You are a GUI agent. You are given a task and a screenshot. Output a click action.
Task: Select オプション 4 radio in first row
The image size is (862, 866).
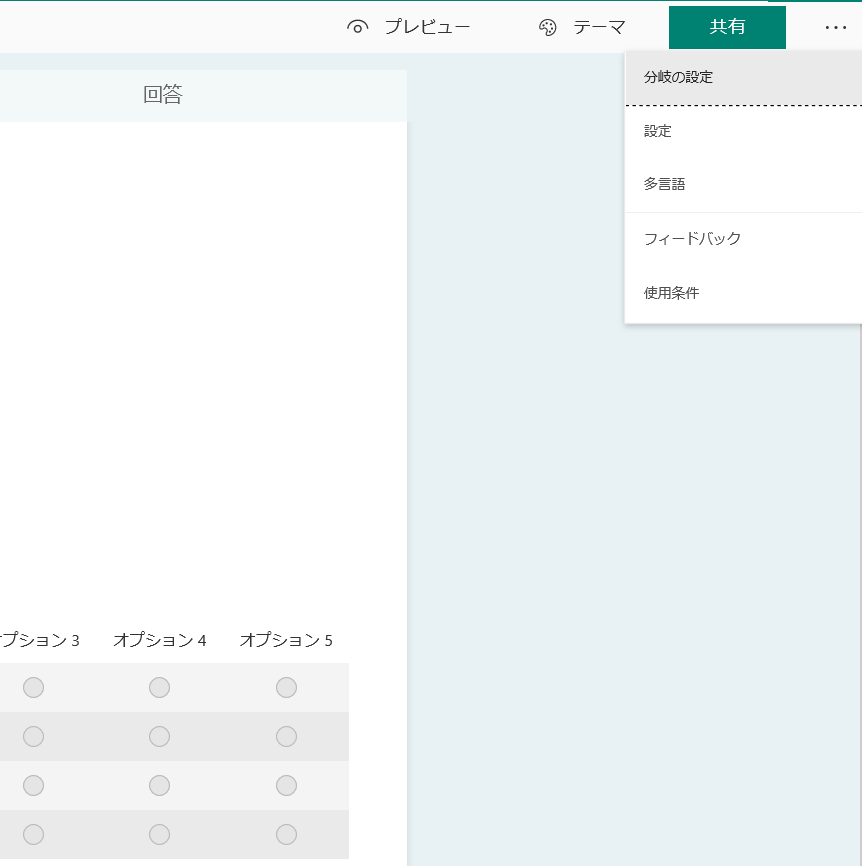[160, 688]
